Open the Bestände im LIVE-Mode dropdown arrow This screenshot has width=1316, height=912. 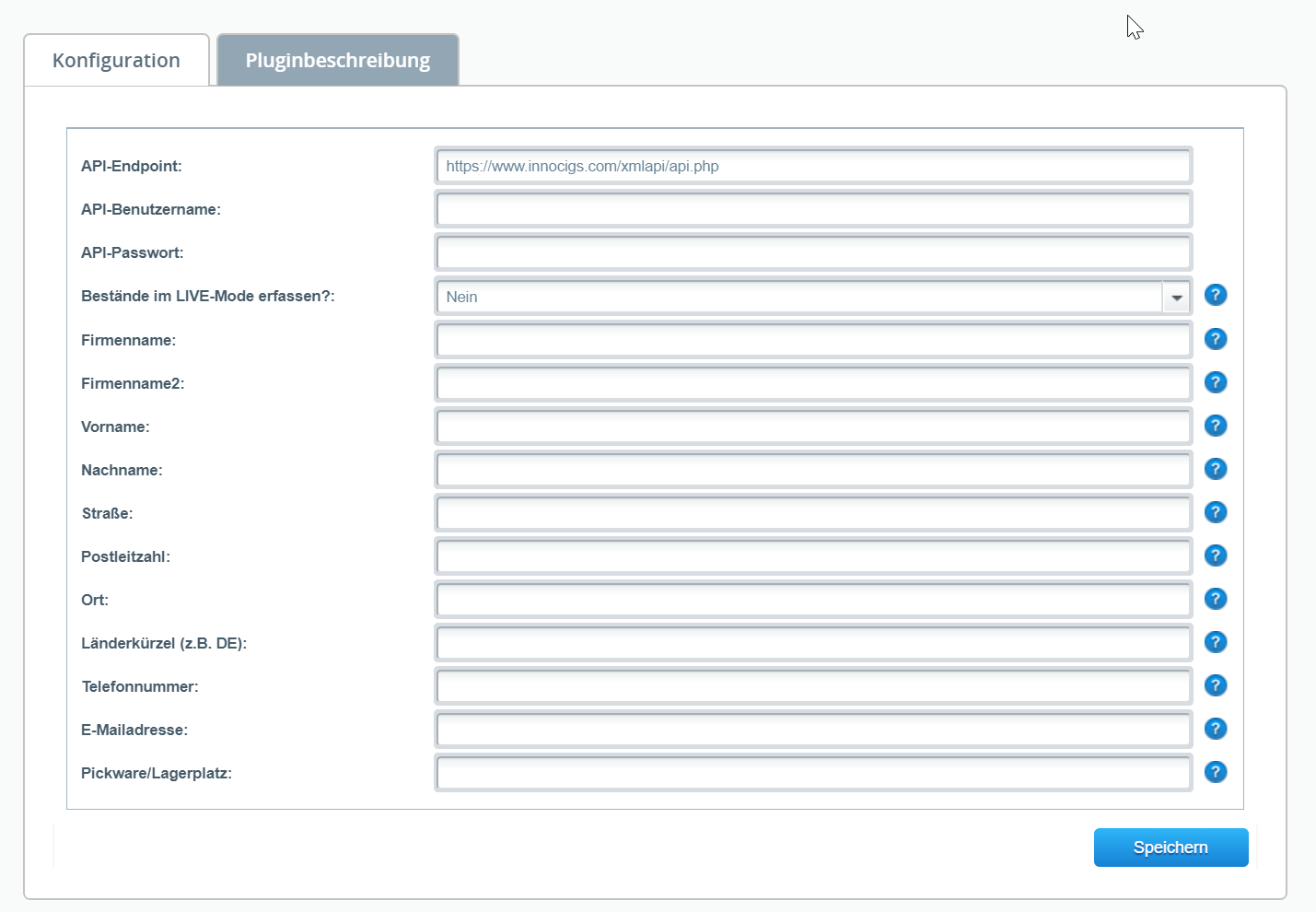click(x=1176, y=297)
